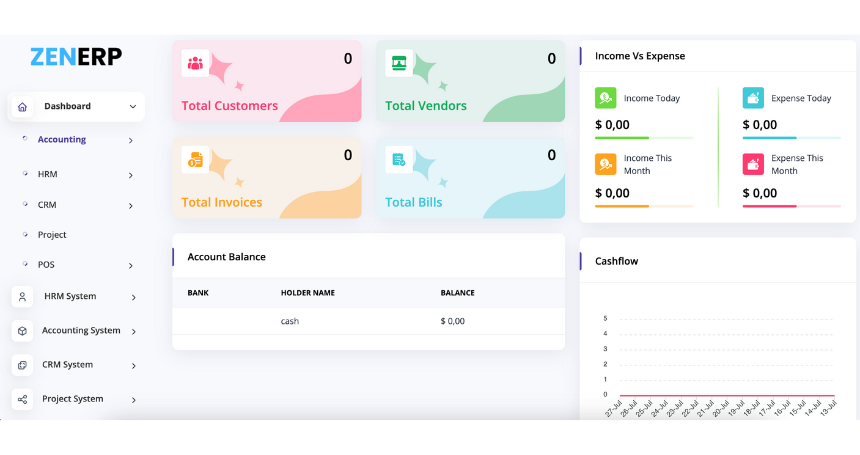
Task: Click the 13-Jul label on chart axis
Action: click(x=828, y=408)
